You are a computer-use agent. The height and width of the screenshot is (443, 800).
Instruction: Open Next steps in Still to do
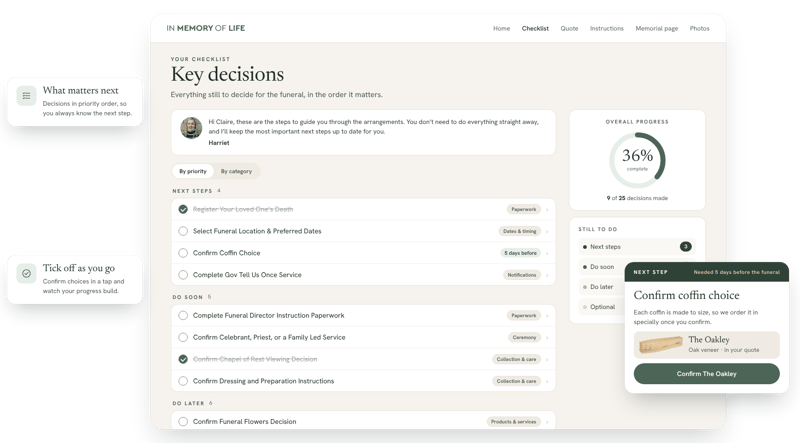(x=637, y=247)
